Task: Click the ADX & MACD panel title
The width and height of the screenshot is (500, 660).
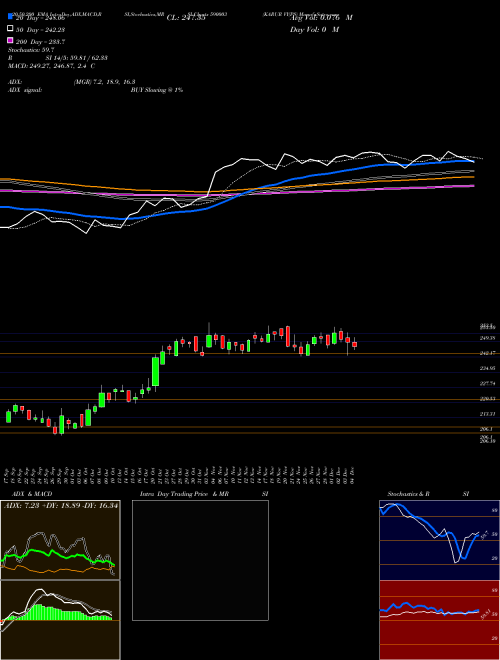Action: click(x=32, y=494)
